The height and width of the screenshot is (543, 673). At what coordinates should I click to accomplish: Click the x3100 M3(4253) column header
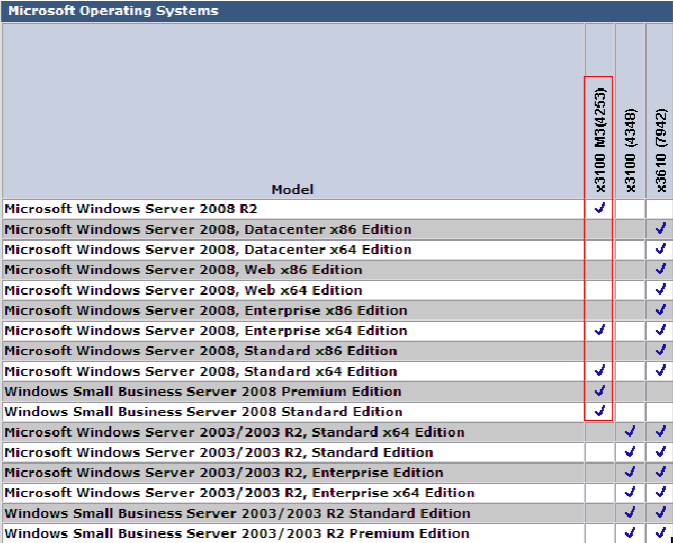coord(600,140)
